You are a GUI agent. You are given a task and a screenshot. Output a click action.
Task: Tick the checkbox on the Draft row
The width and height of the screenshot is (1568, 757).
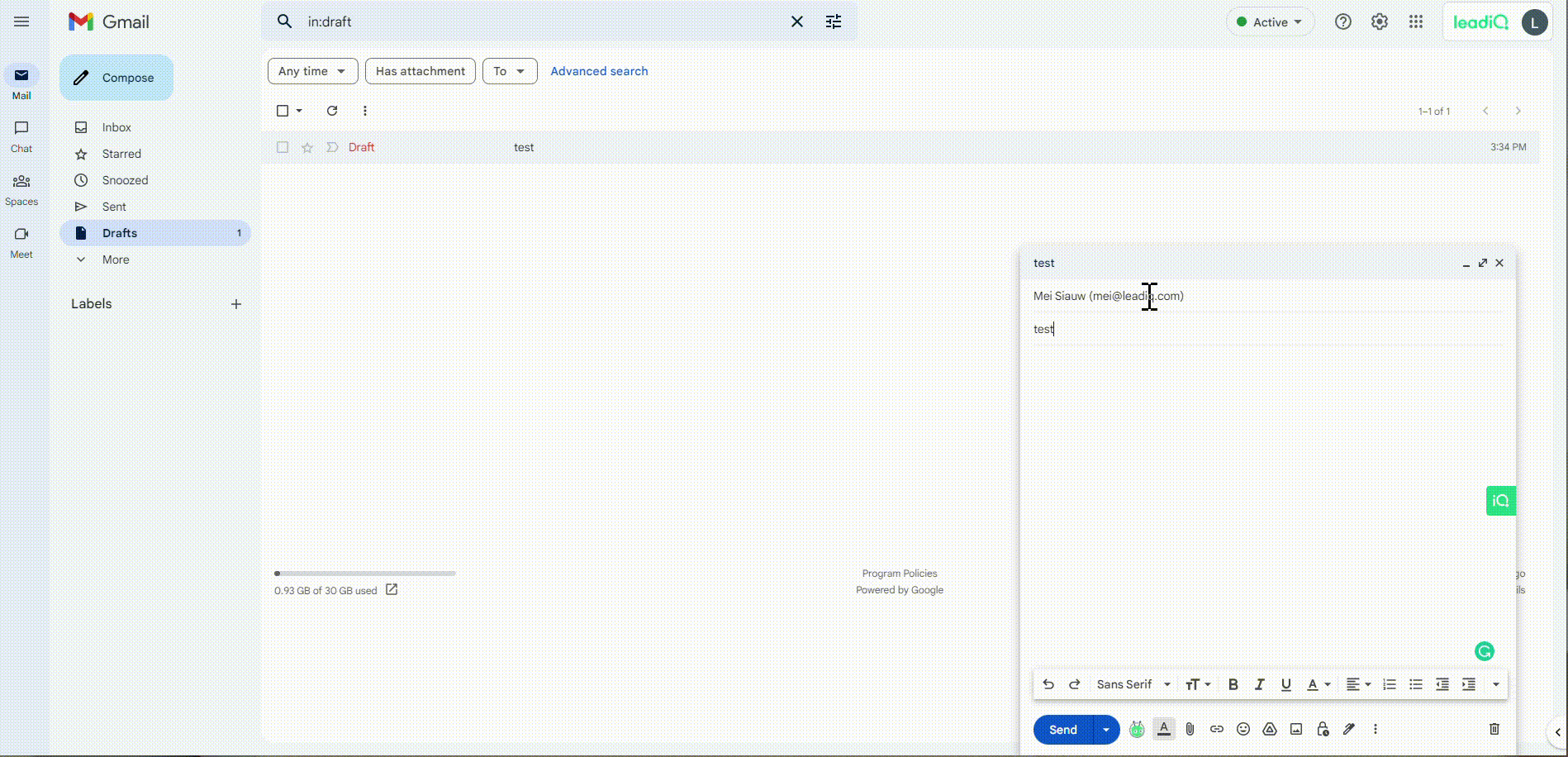(x=283, y=147)
